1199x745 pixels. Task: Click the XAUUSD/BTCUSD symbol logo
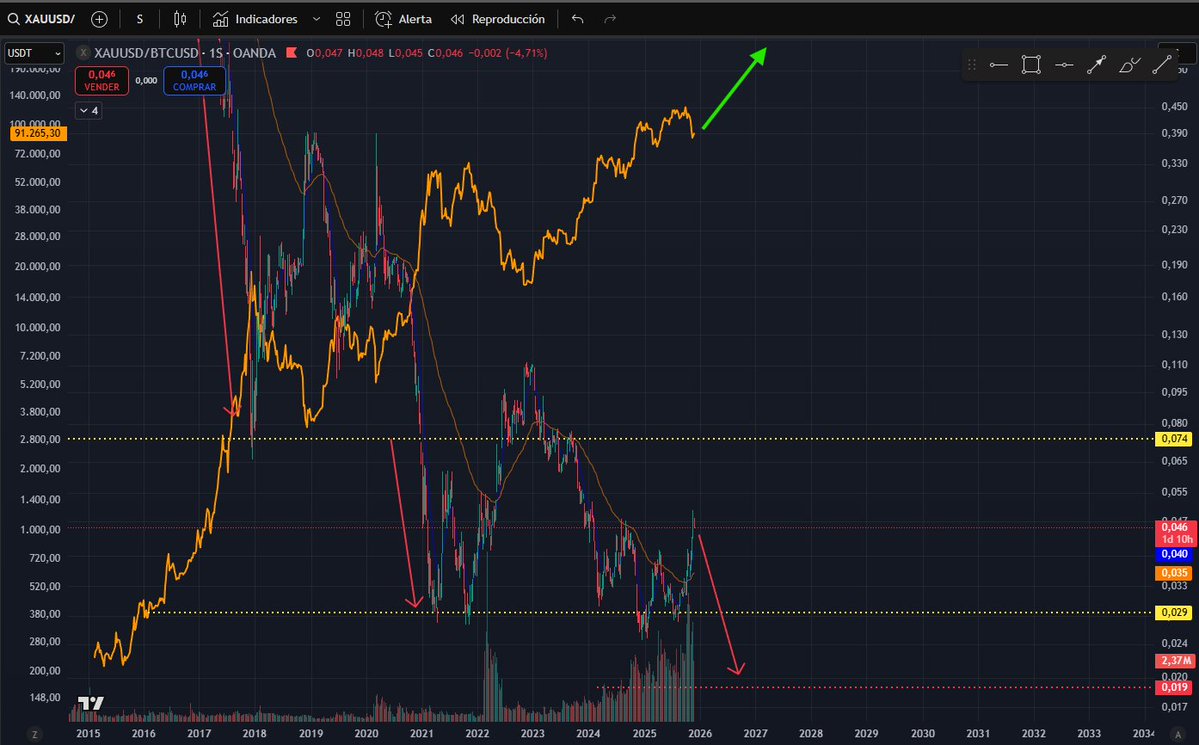(83, 53)
